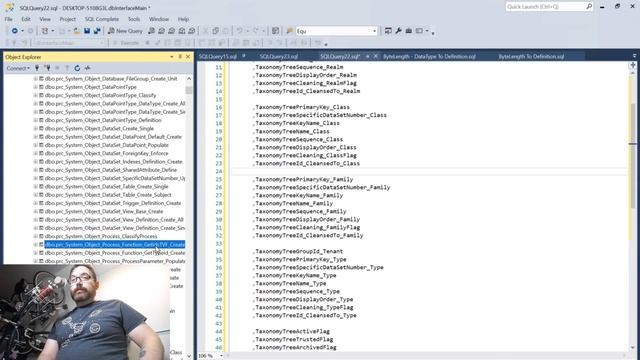This screenshot has height=360, width=640.
Task: Click the Copy icon in toolbar
Action: 216,31
